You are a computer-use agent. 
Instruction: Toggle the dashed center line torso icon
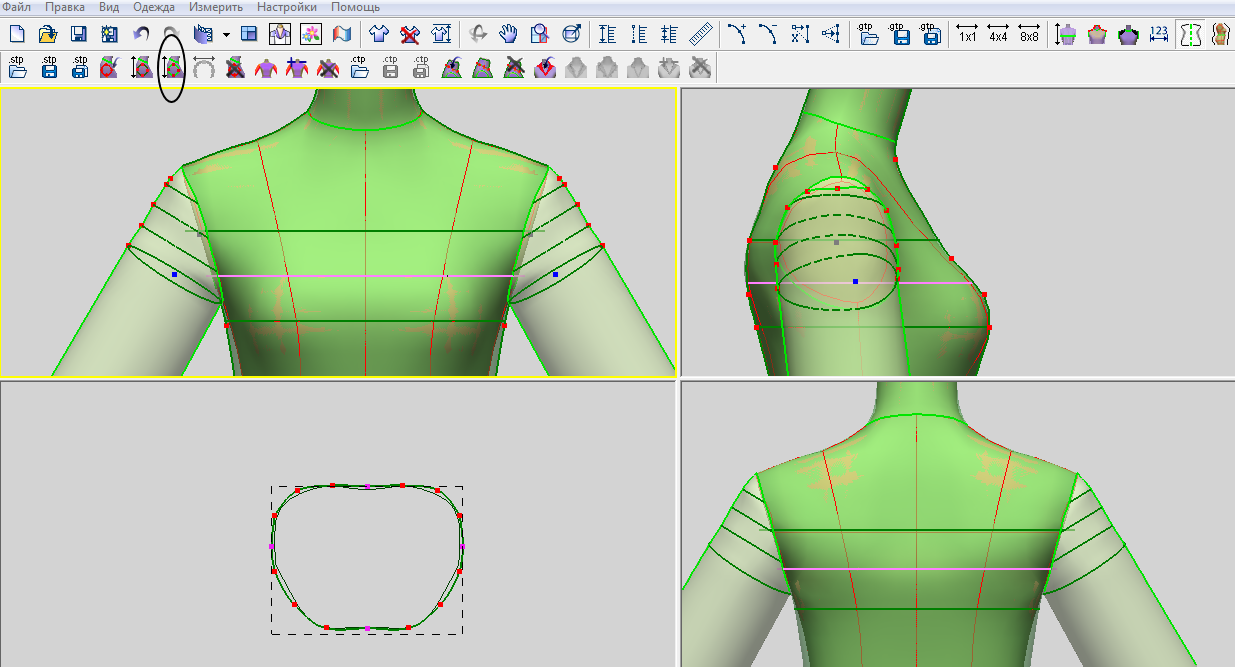click(1190, 34)
